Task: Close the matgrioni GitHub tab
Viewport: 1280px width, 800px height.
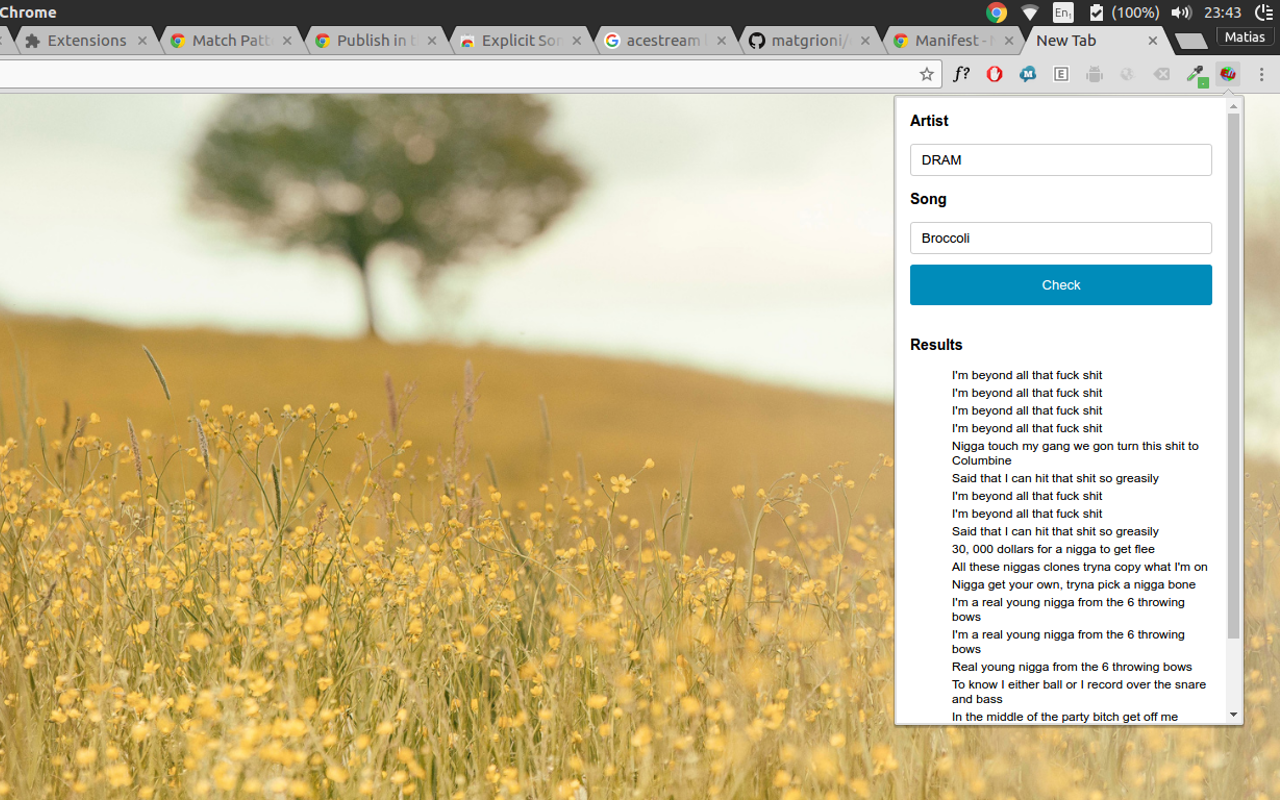Action: click(865, 41)
